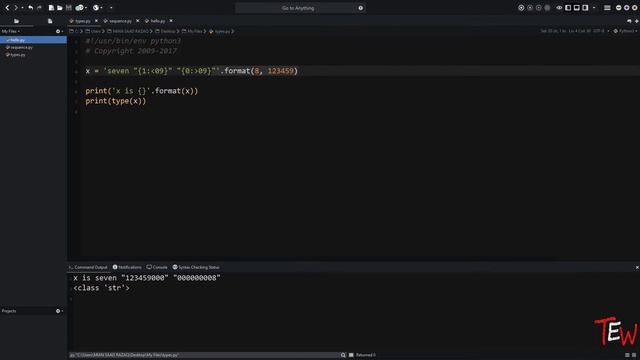Open the cloud publishing toolbar icon

[x=80, y=8]
